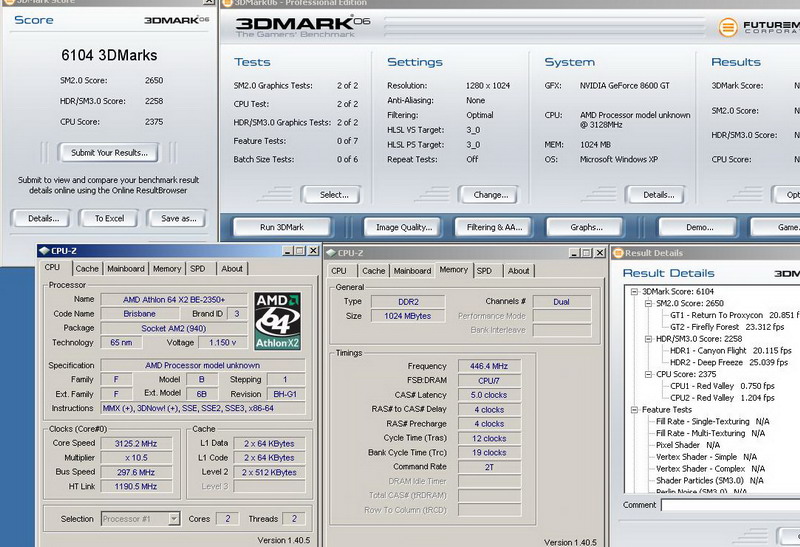The height and width of the screenshot is (547, 800).
Task: Click the 6104 3DMarks score text
Action: (109, 55)
